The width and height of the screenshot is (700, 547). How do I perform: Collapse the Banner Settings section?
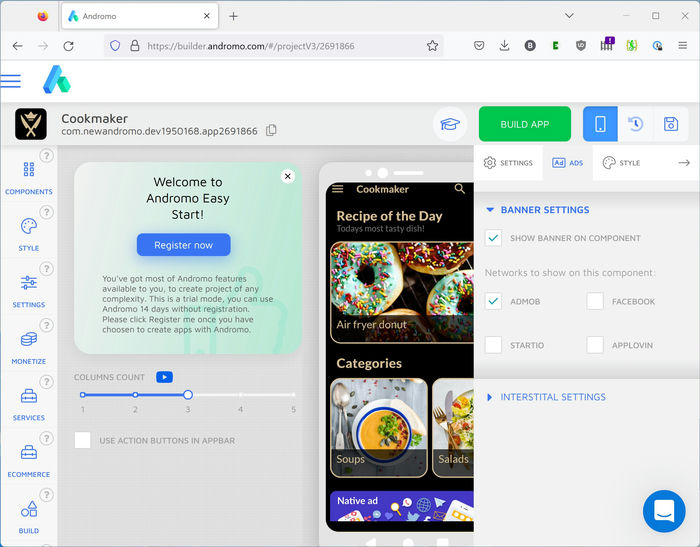click(x=538, y=210)
